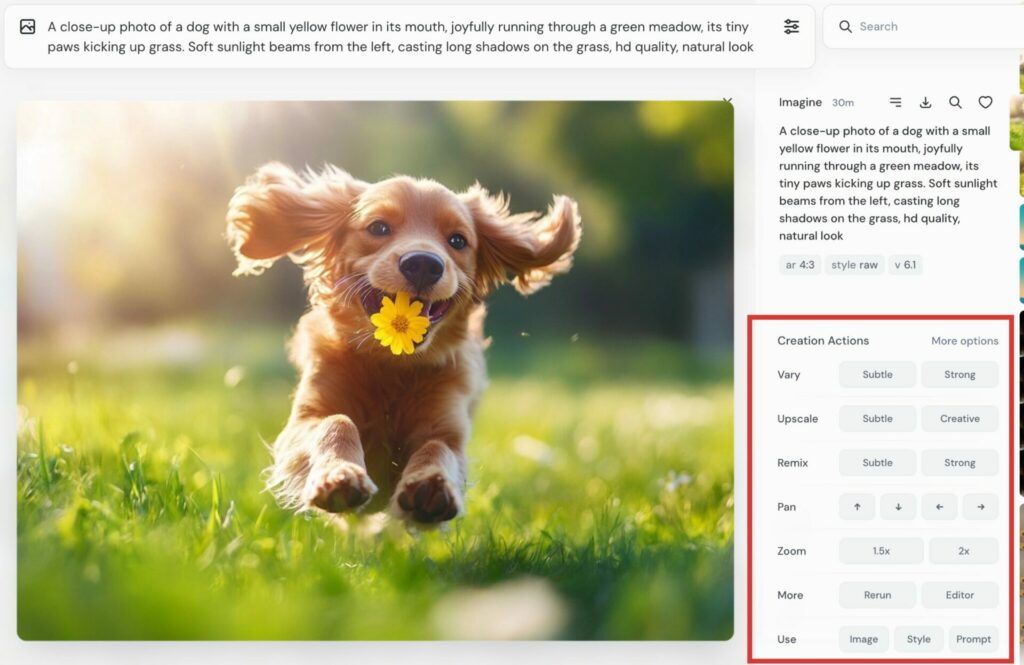Screen dimensions: 1024x665
Task: Open prompt settings with the sliders icon
Action: (x=792, y=27)
